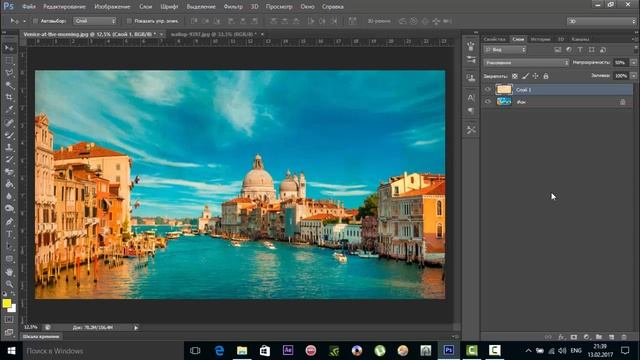Select the Zoom tool
640x360 pixels.
point(9,284)
